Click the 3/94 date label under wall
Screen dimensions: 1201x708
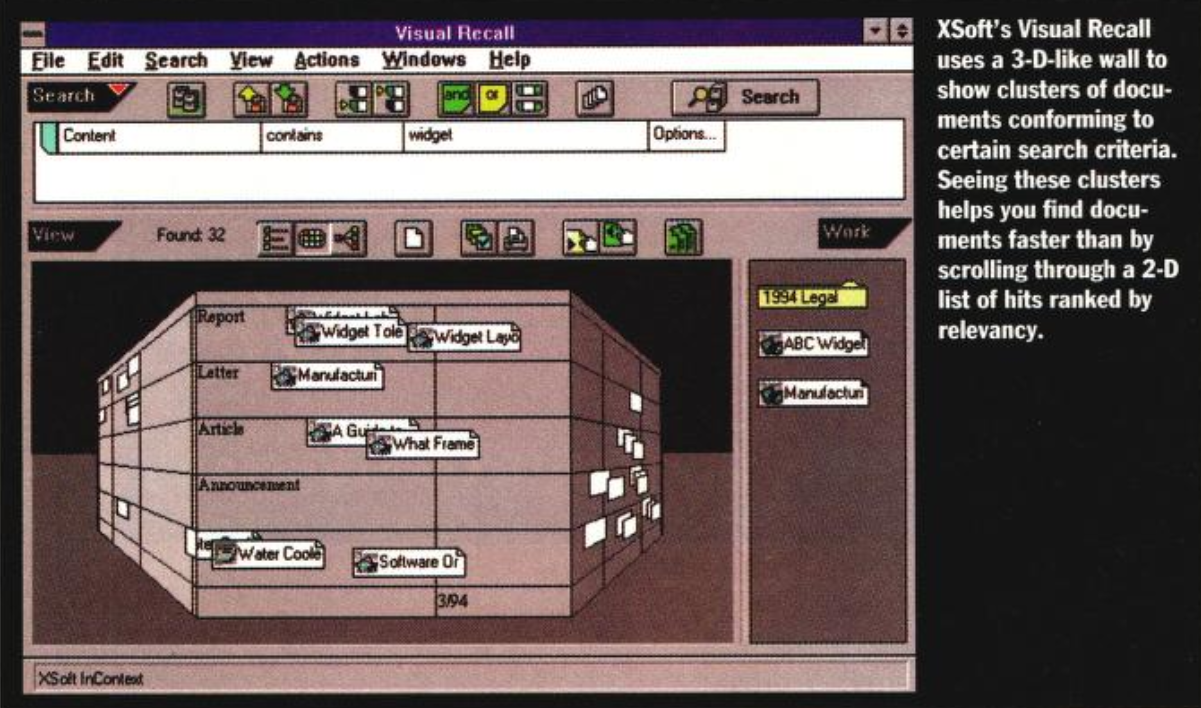(x=451, y=602)
